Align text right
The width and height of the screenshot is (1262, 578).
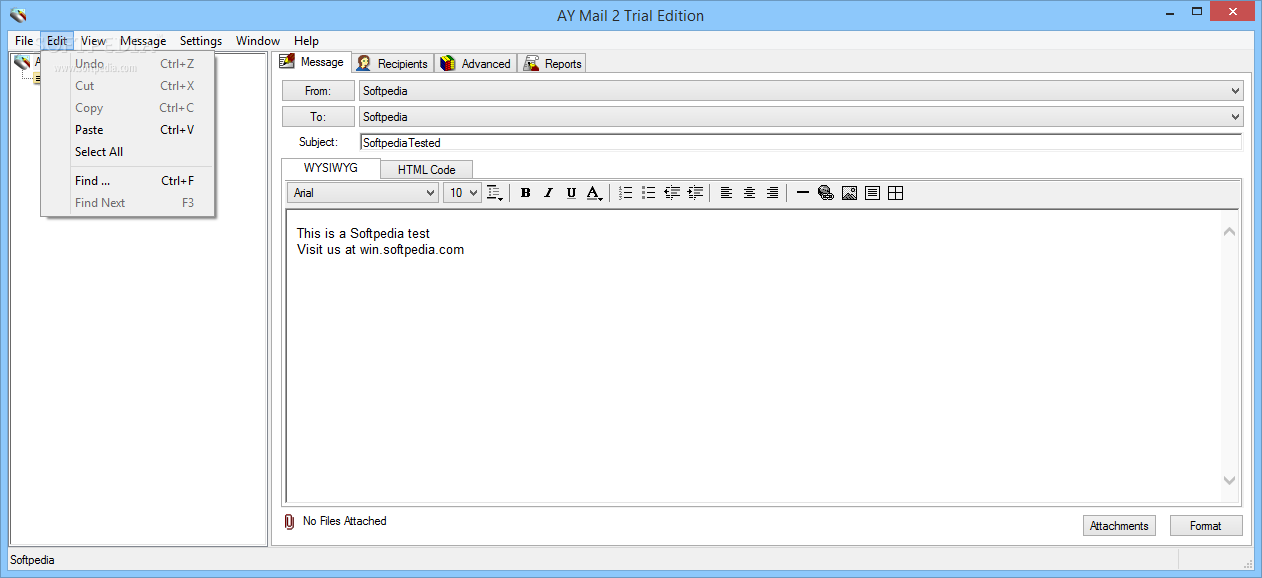pos(772,193)
